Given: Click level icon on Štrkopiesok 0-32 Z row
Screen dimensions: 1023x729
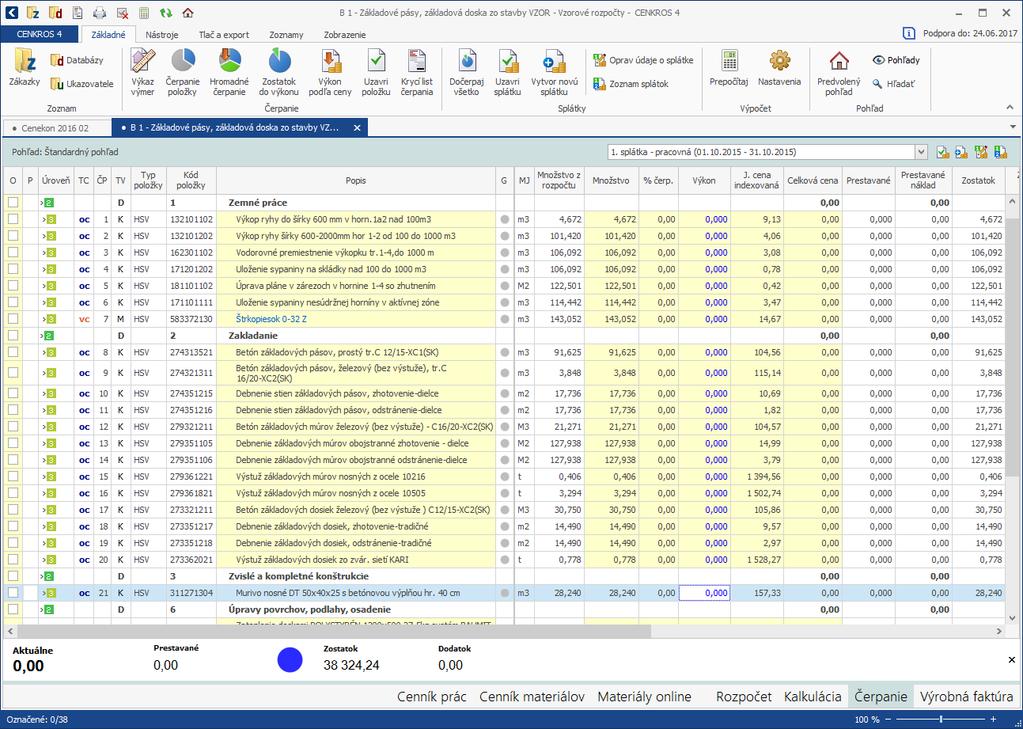Looking at the screenshot, I should coord(50,318).
